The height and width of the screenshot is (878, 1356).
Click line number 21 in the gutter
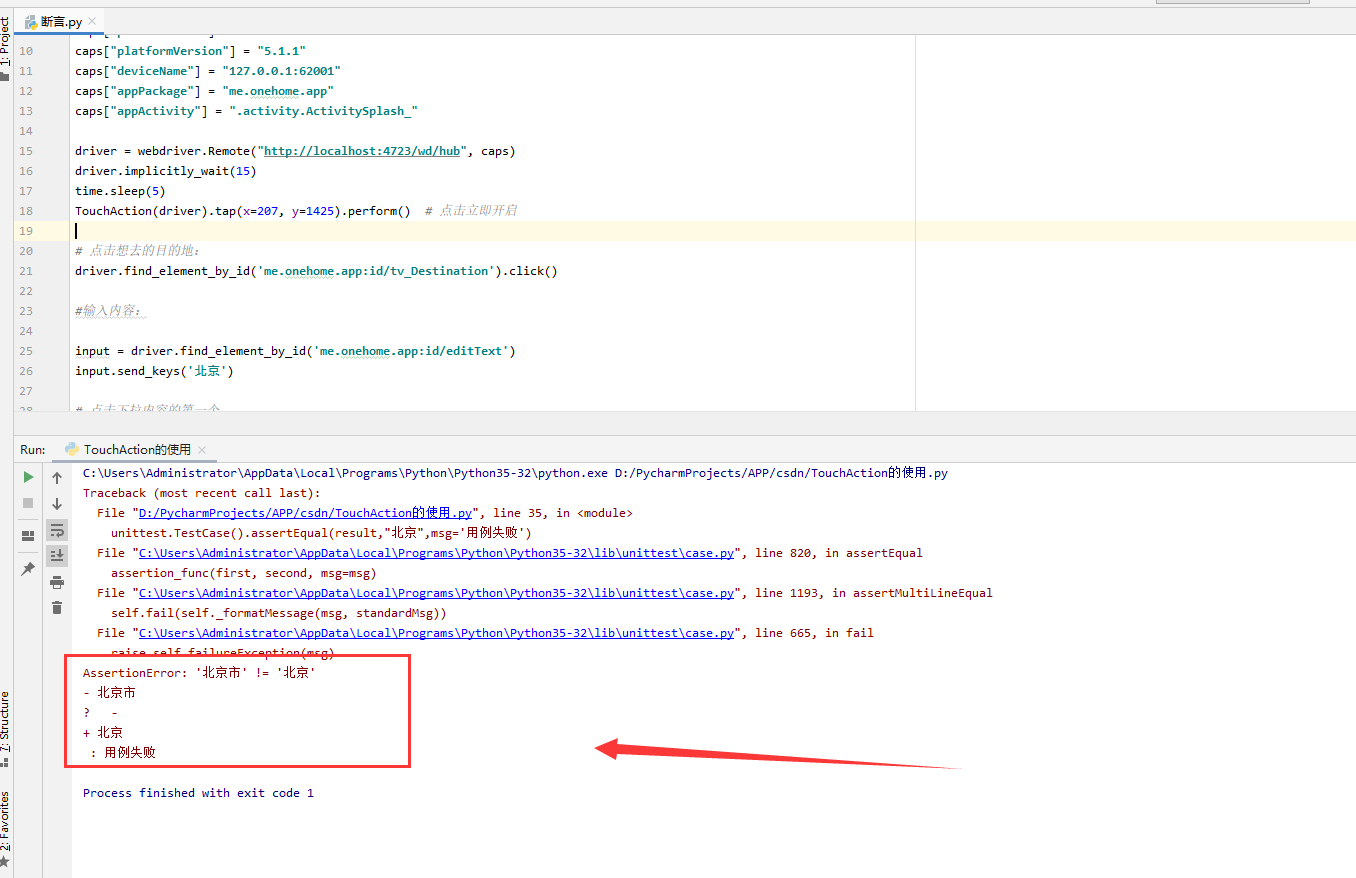(26, 271)
